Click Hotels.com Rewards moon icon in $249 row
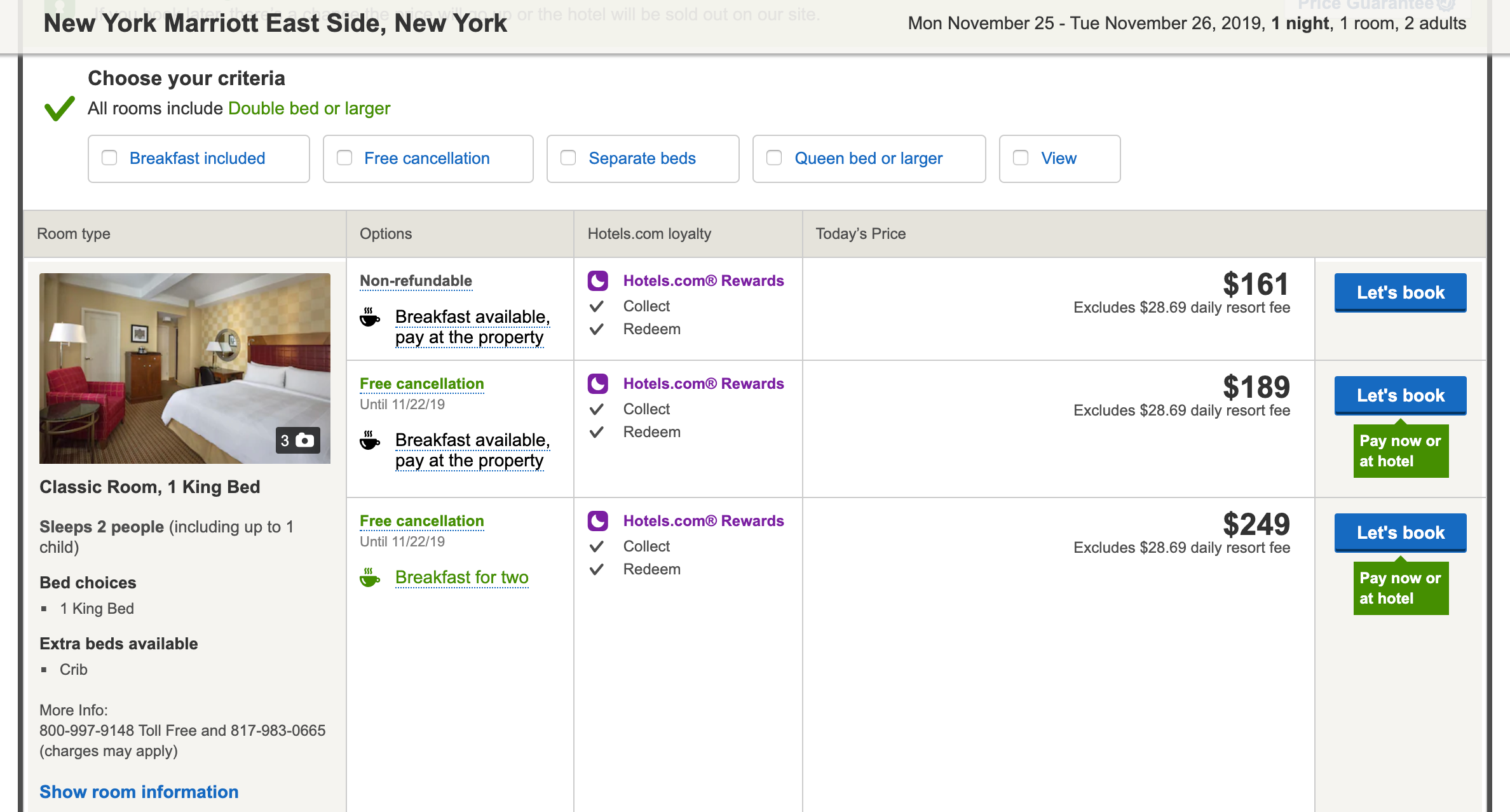 [x=597, y=521]
